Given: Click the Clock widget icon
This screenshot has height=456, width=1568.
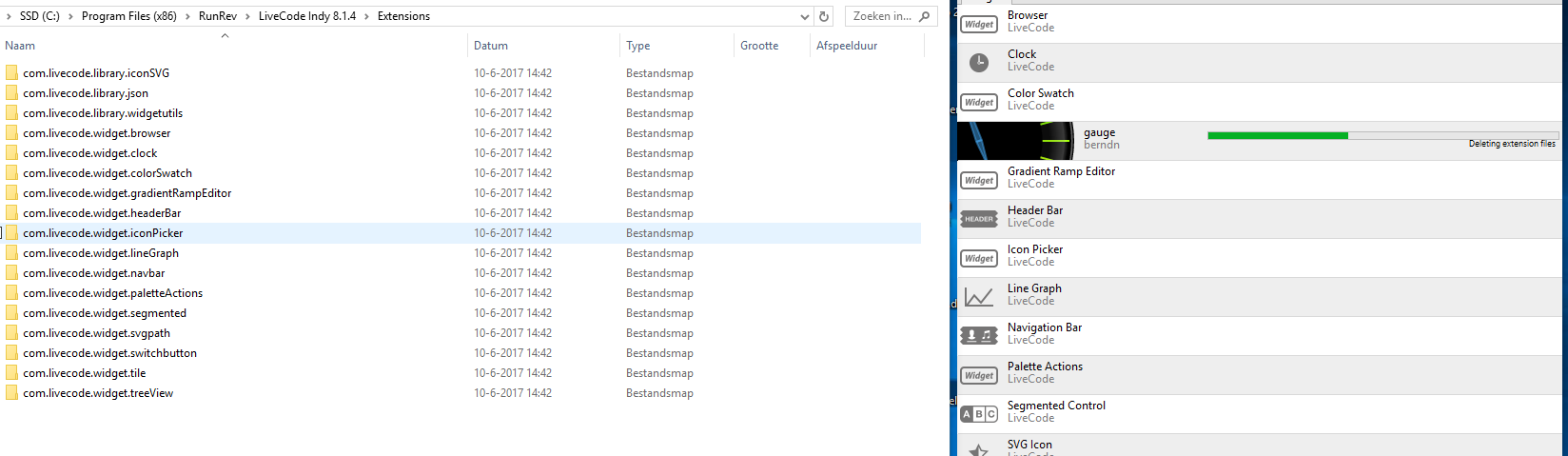Looking at the screenshot, I should 979,63.
